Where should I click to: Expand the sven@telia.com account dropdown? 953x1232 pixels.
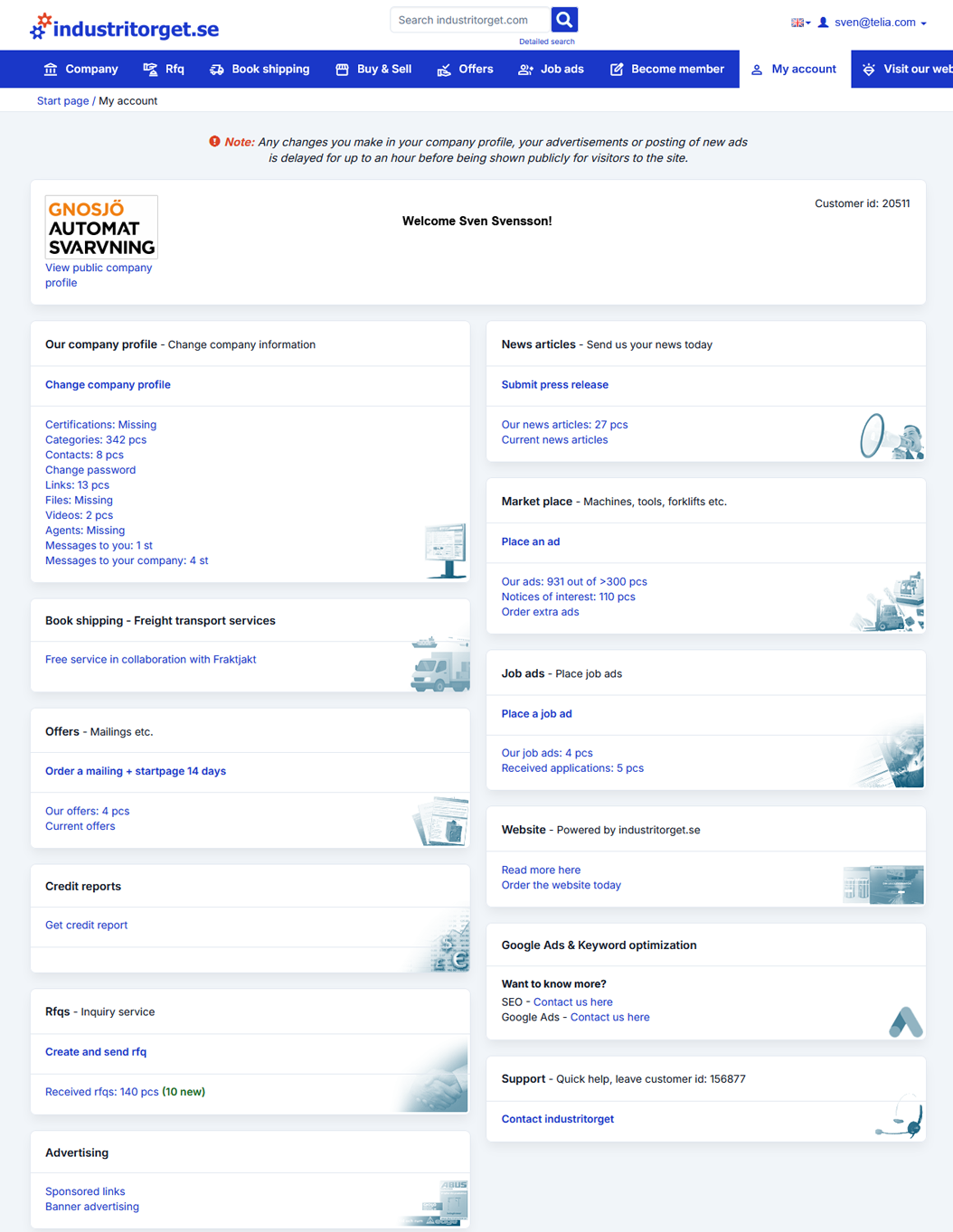pos(873,23)
